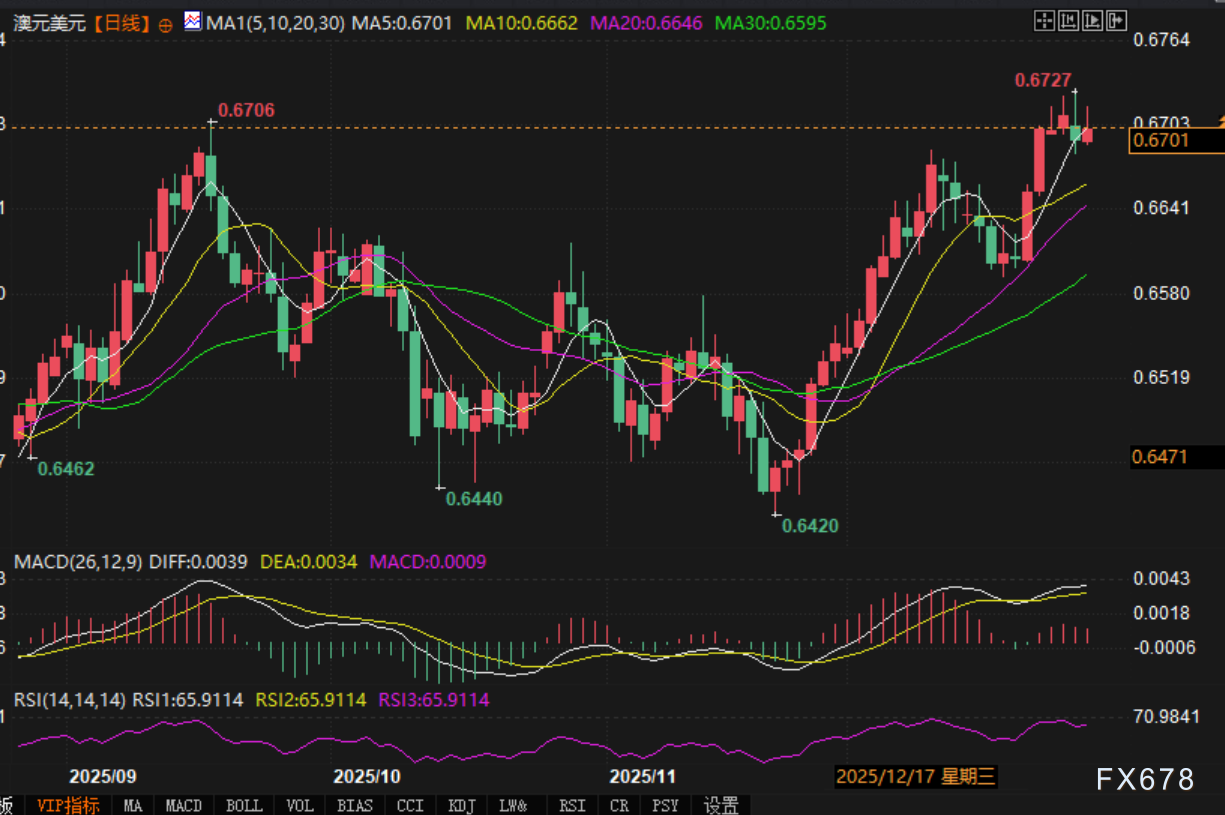Click the chart axis play-forward icon
This screenshot has height=815, width=1225.
[1092, 18]
